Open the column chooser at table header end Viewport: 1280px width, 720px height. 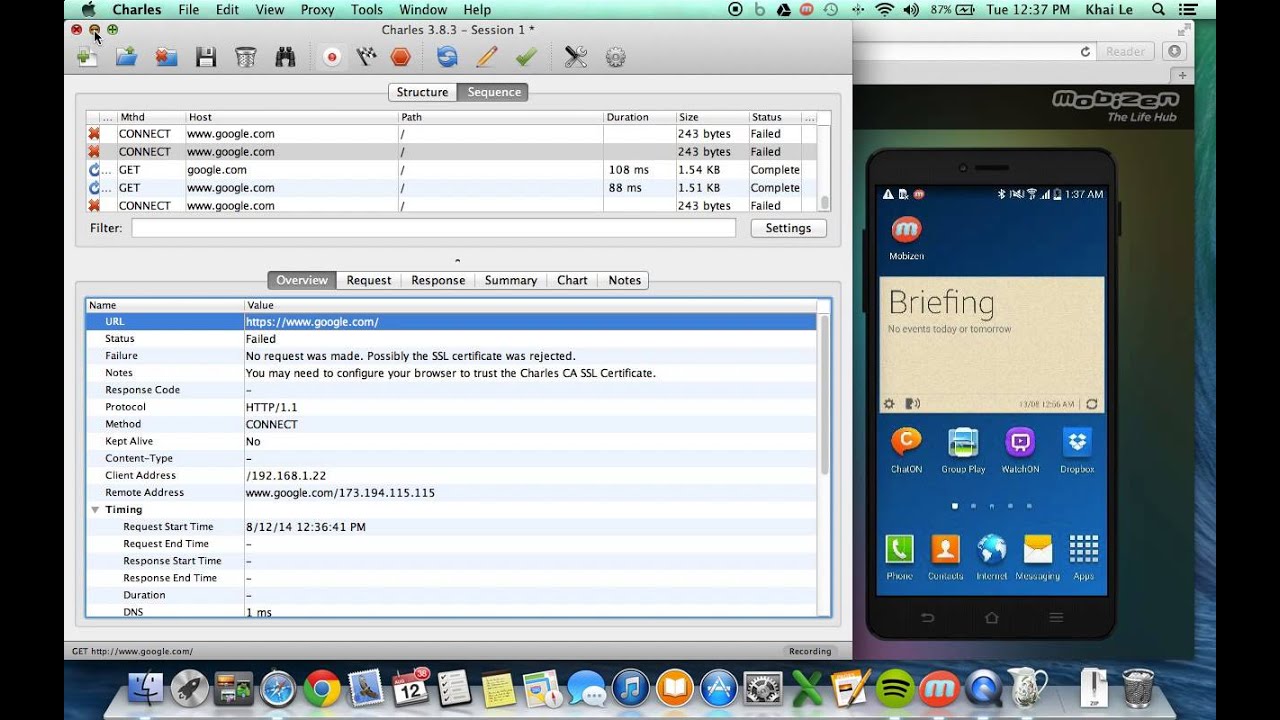(x=809, y=117)
